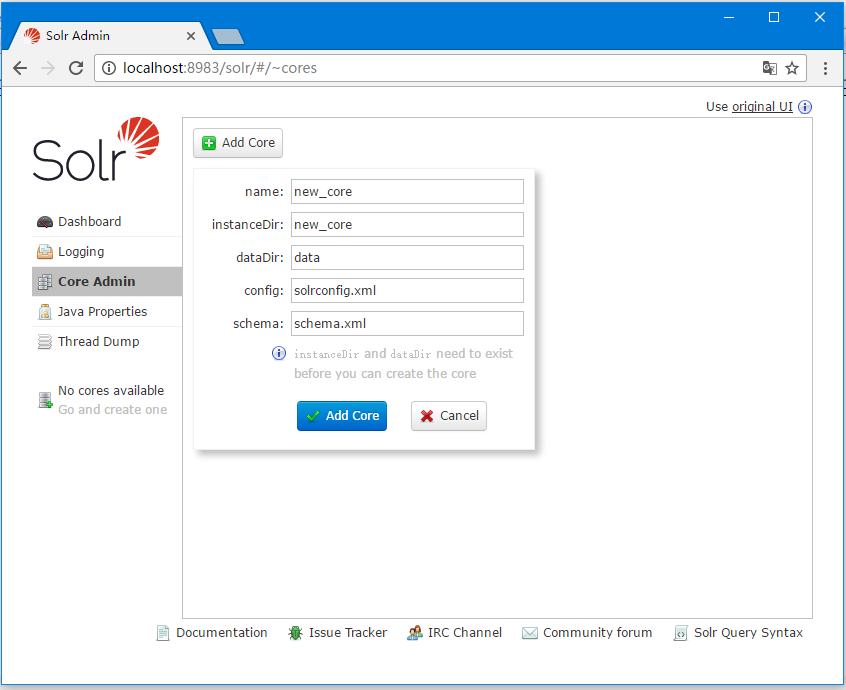Click the info icon beside instanceDir note

point(278,353)
